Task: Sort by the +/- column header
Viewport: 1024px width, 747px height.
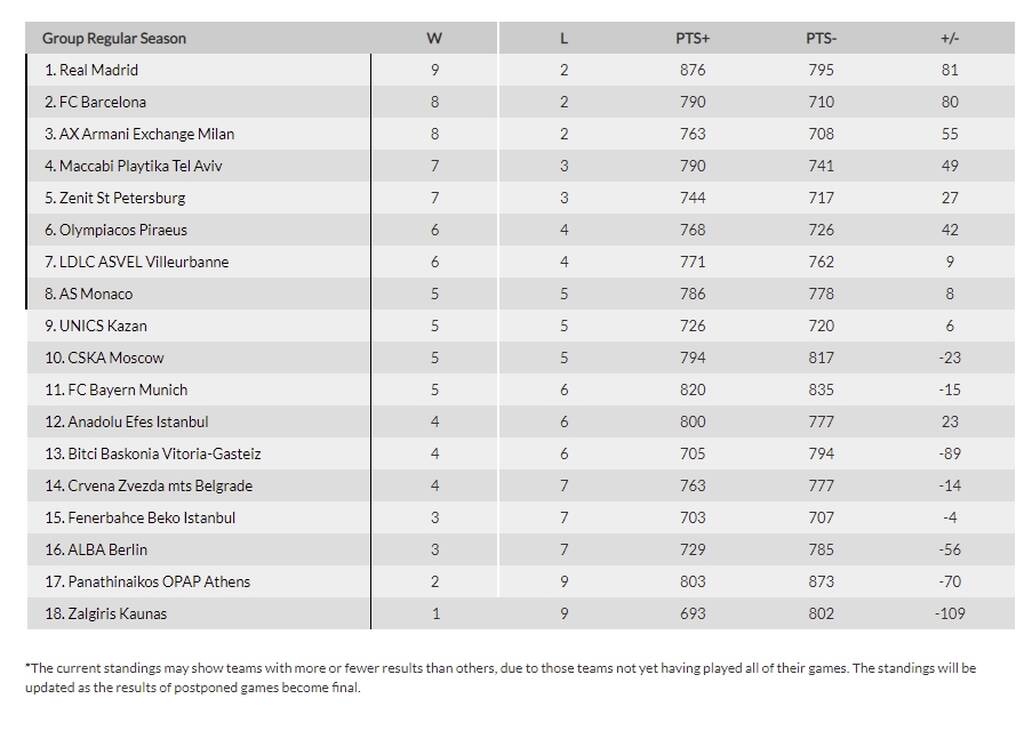Action: [950, 39]
